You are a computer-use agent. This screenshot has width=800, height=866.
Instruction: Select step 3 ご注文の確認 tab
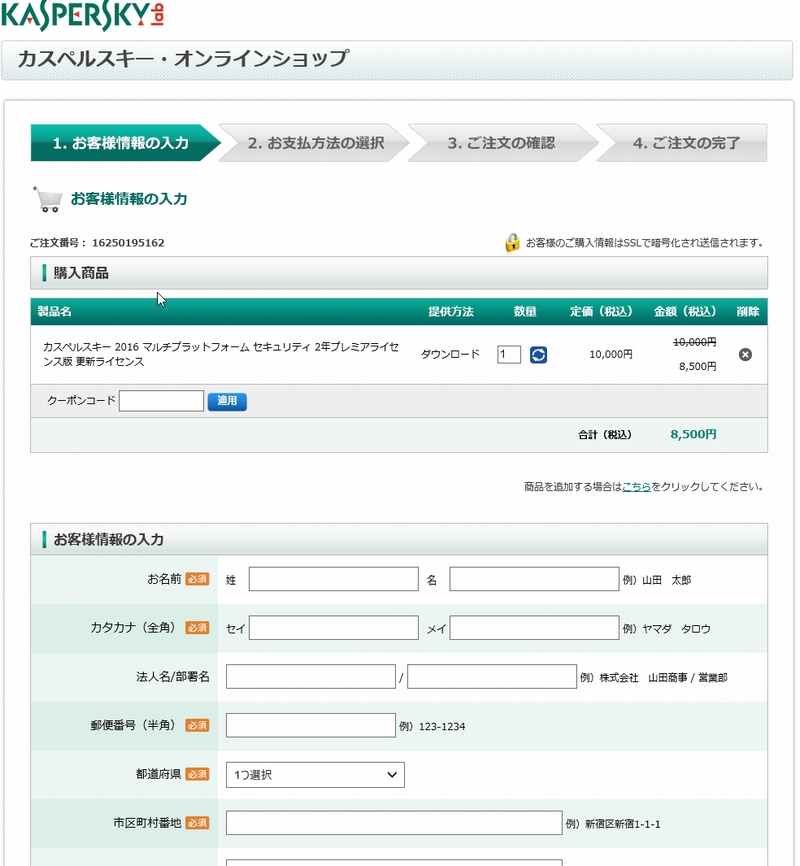tap(502, 143)
